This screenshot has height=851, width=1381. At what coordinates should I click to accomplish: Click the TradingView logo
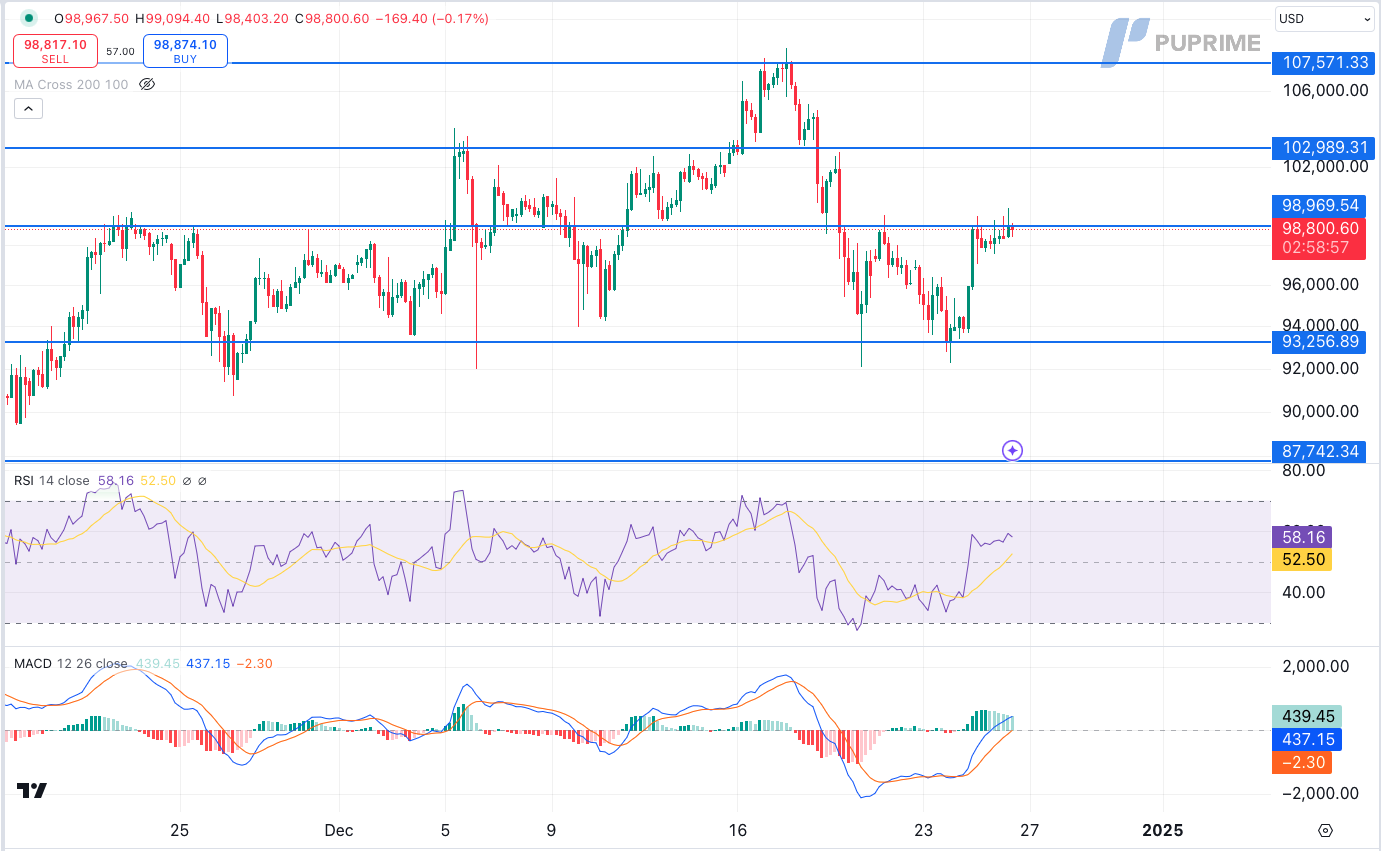pyautogui.click(x=32, y=790)
